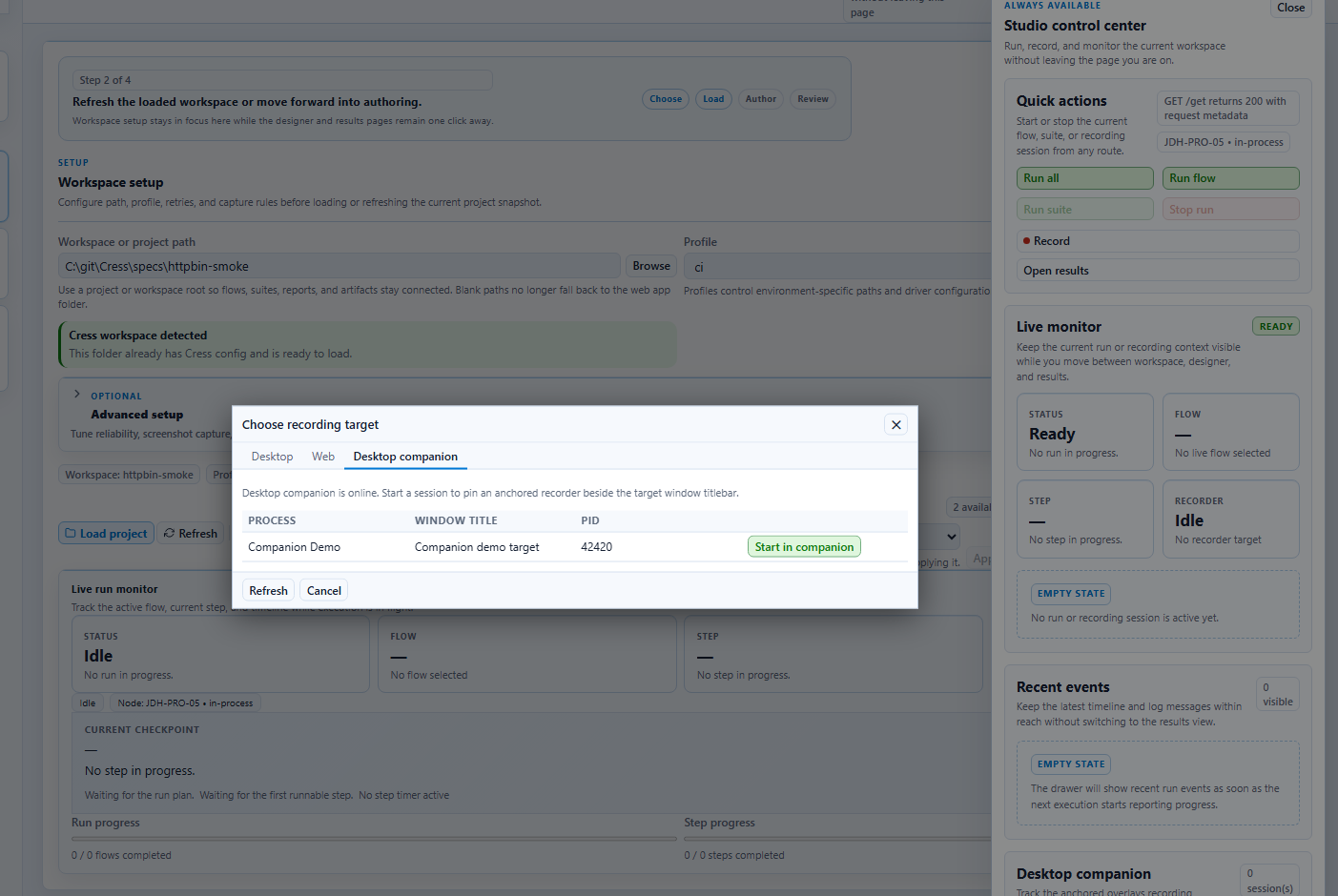Open the dropdown right of the dialog
Screen dimensions: 1338x896
click(940, 537)
